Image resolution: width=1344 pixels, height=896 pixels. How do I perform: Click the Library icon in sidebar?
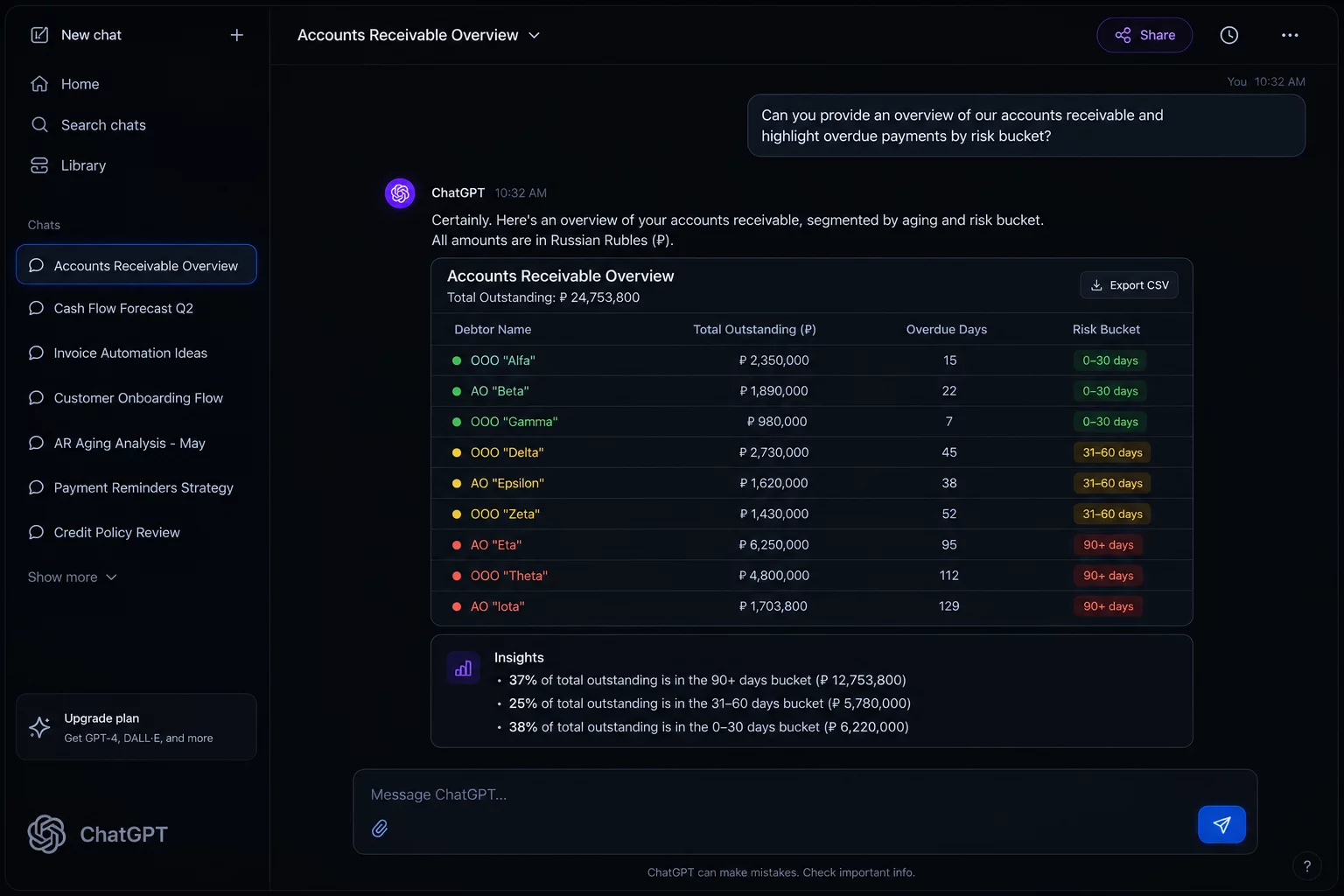coord(39,165)
